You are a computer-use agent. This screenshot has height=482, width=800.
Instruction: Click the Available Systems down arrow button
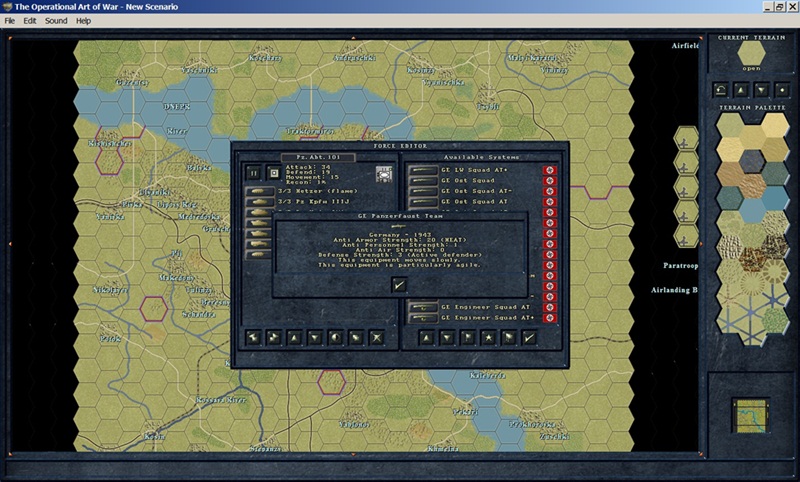click(x=447, y=338)
